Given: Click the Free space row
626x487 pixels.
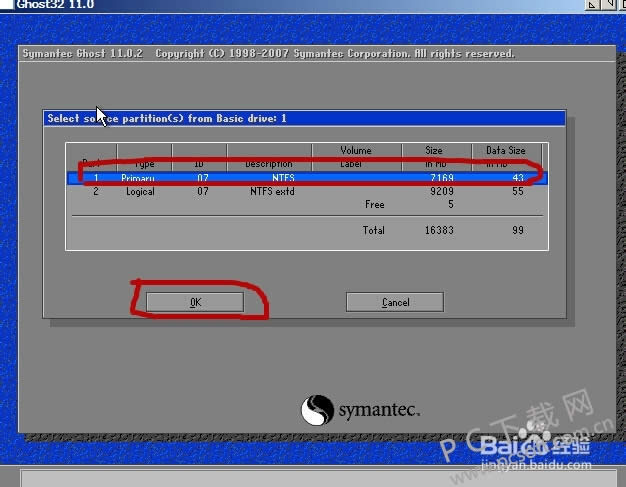Looking at the screenshot, I should 375,204.
